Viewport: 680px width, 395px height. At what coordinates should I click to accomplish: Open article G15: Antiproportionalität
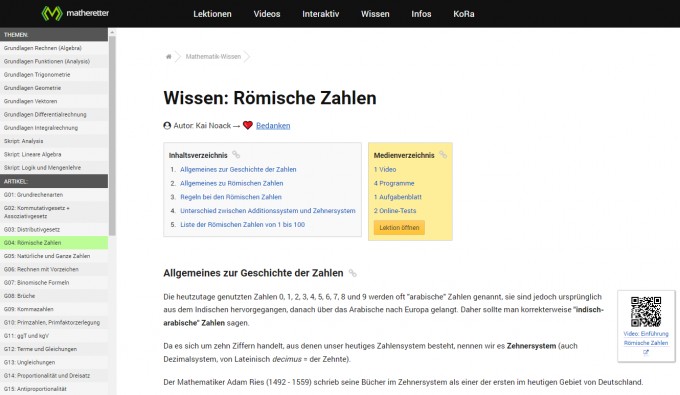54,389
